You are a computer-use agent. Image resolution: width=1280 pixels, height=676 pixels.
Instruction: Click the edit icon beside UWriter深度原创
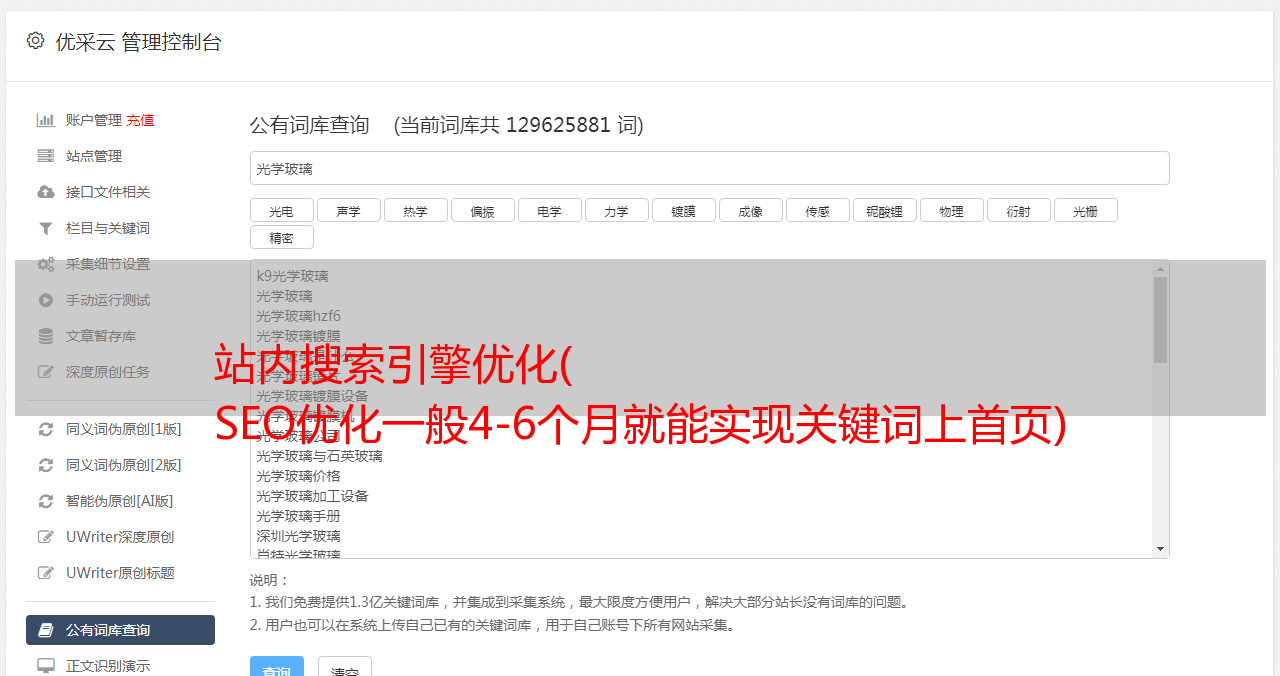(x=46, y=537)
